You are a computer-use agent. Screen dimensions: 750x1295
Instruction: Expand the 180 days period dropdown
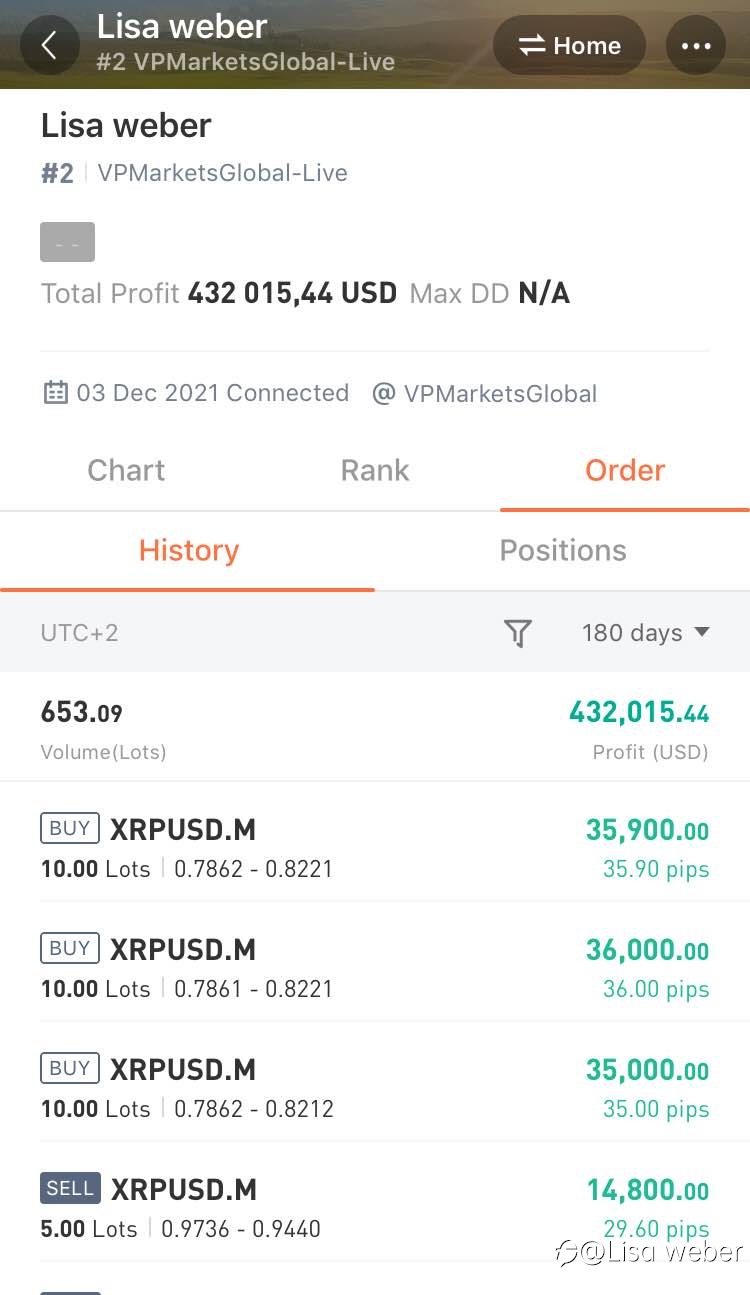tap(646, 632)
